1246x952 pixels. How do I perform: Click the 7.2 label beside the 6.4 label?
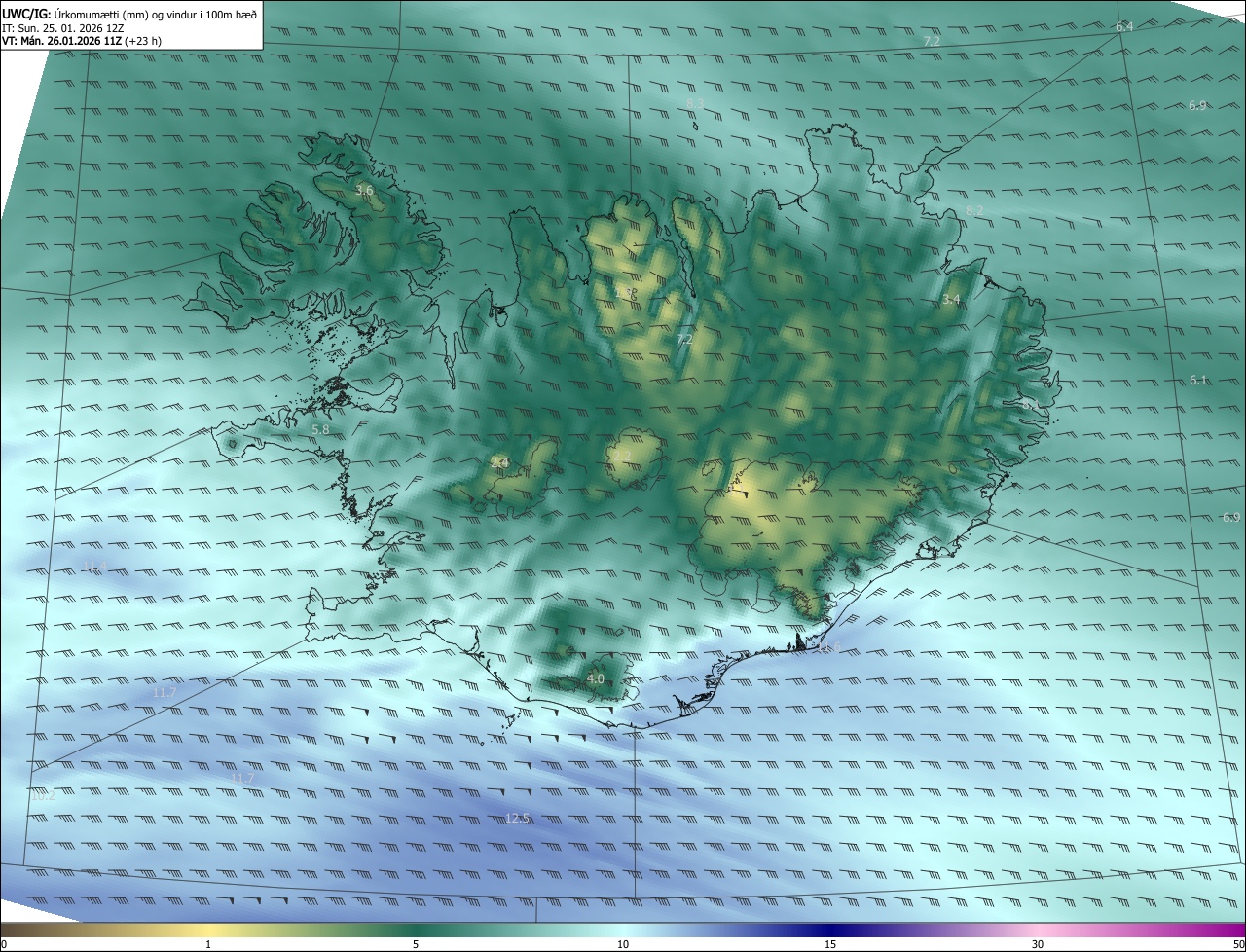[932, 41]
